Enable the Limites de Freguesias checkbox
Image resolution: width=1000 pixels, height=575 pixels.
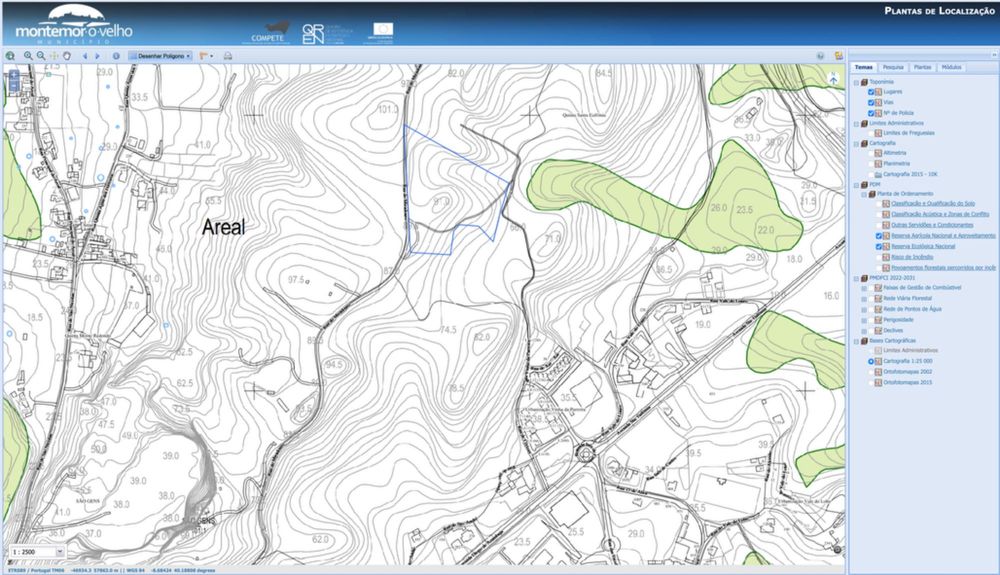(x=871, y=133)
